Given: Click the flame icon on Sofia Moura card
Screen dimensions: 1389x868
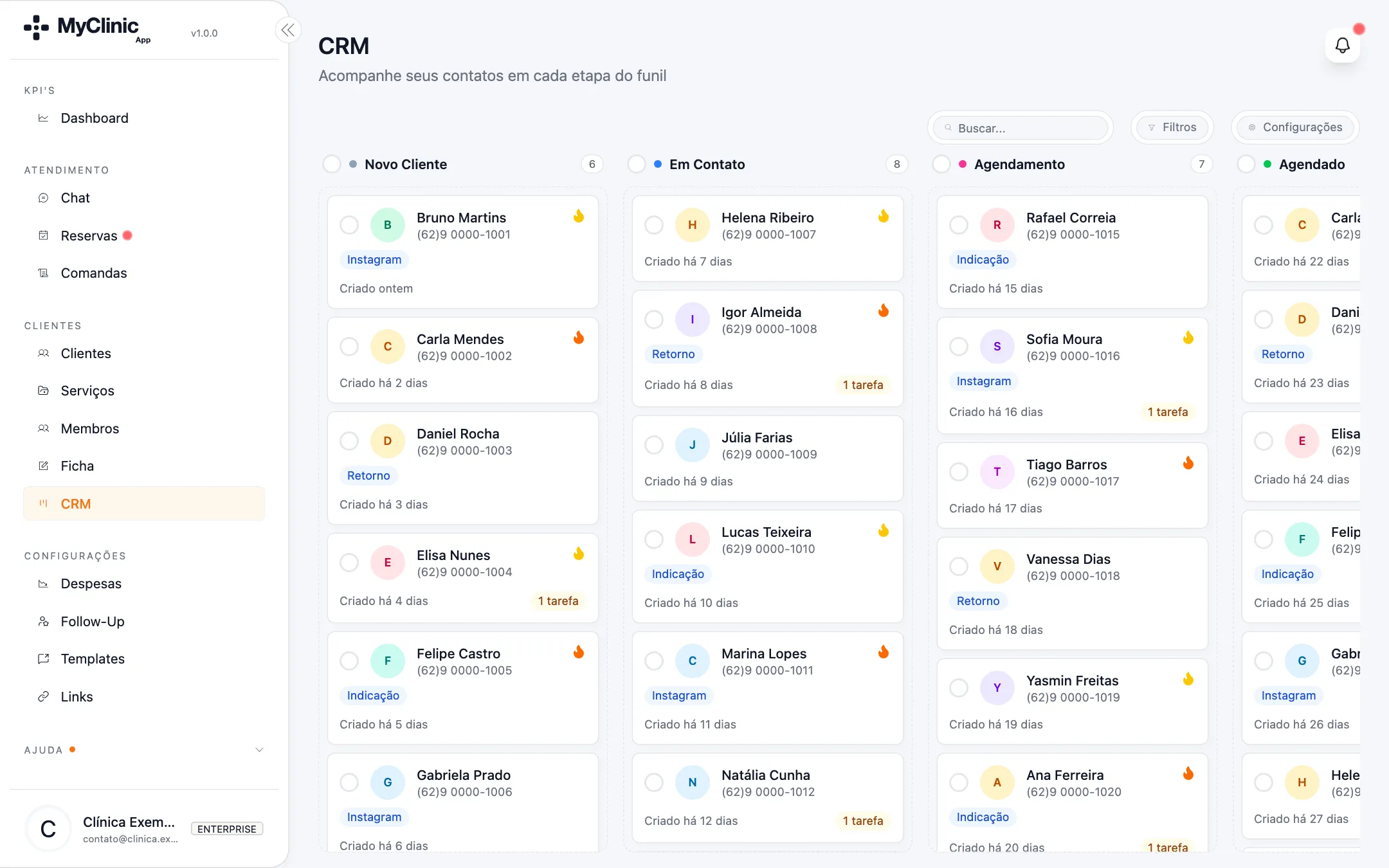Looking at the screenshot, I should (1188, 338).
